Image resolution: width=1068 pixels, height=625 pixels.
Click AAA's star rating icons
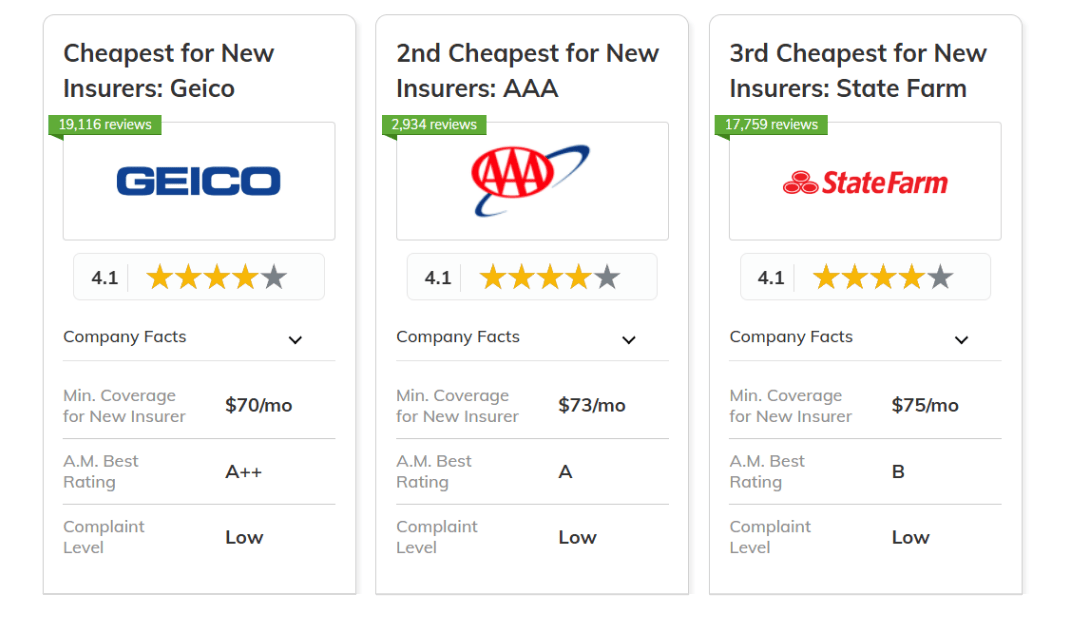[550, 277]
